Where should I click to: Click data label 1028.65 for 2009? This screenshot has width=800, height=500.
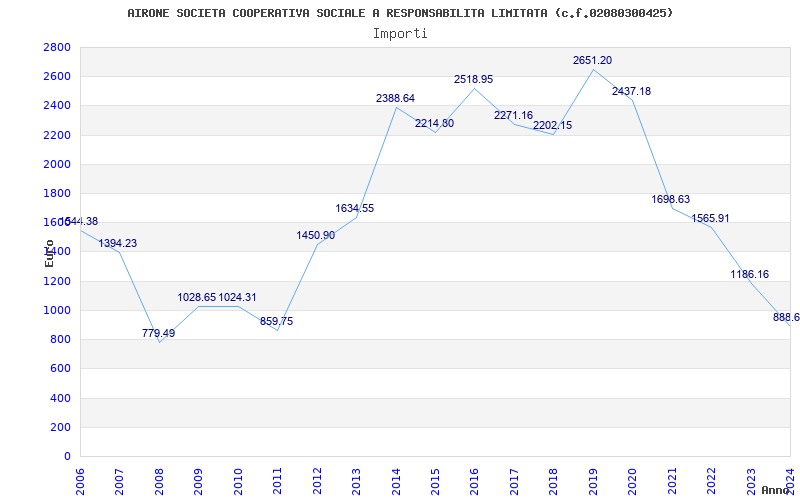click(x=197, y=297)
